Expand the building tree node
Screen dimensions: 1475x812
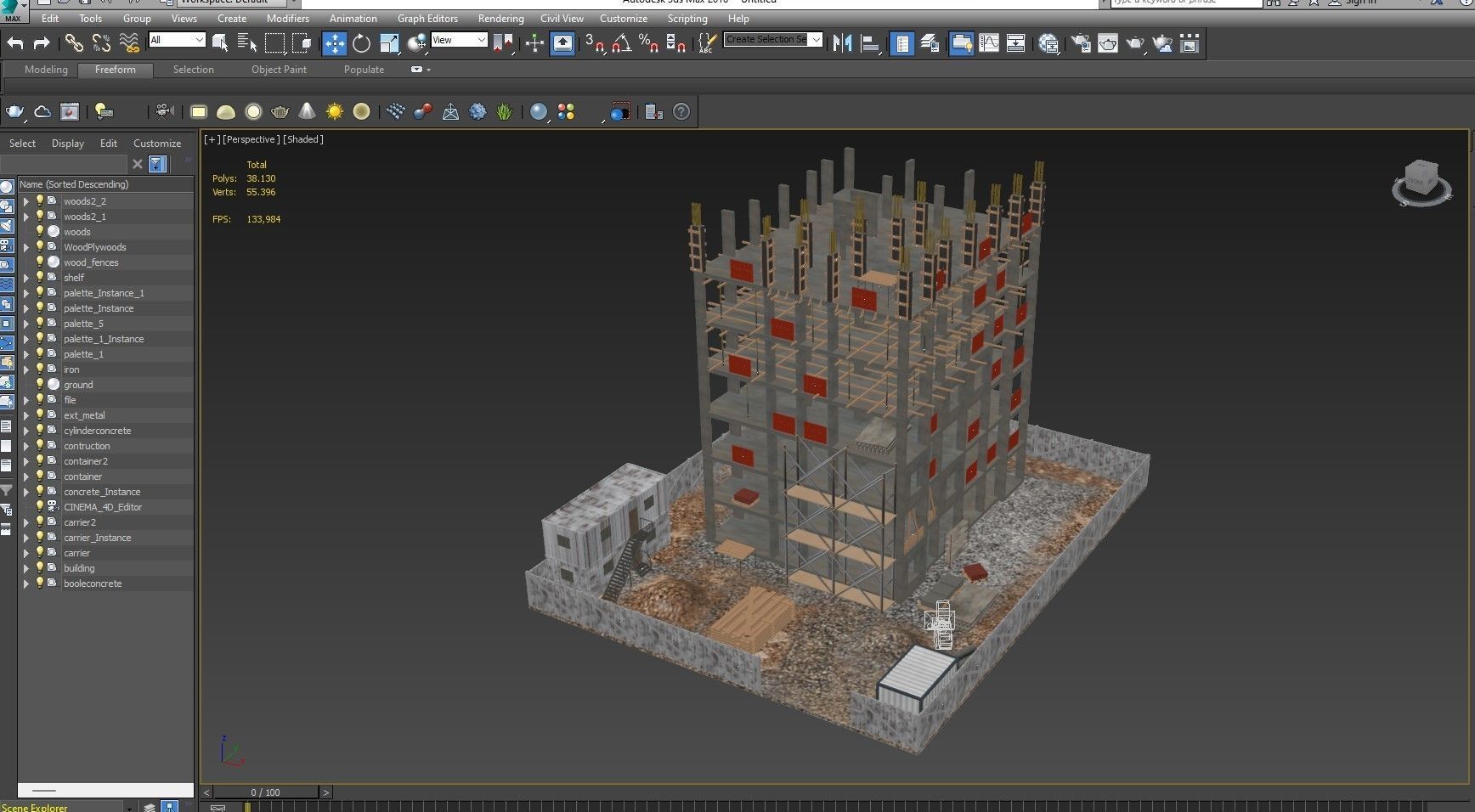point(25,568)
